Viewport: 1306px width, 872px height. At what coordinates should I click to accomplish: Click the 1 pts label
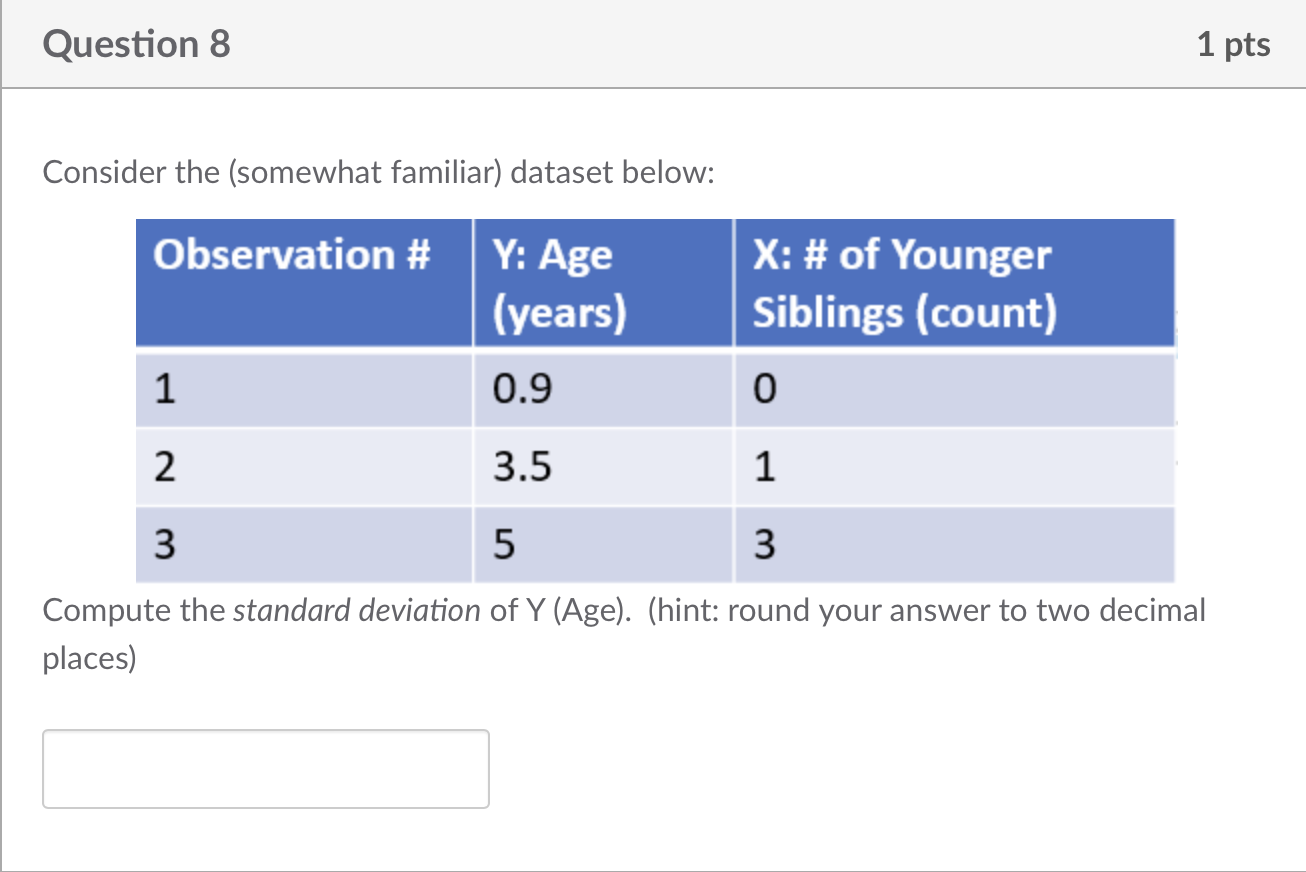[1234, 44]
